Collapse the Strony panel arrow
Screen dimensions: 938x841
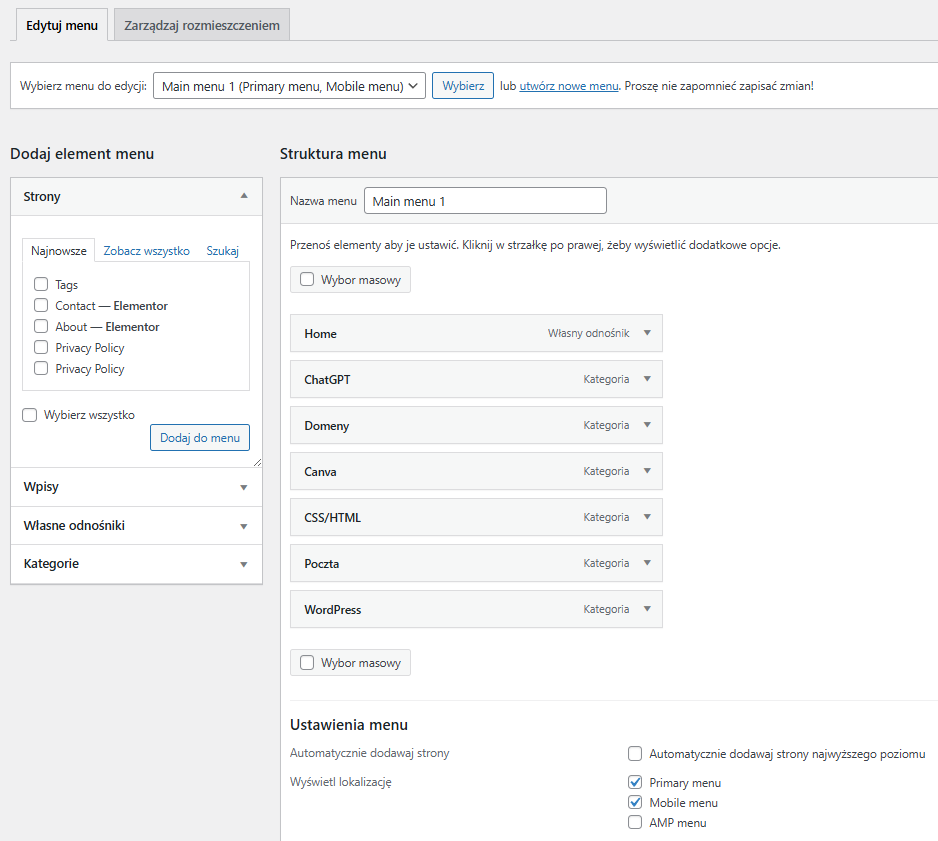click(x=244, y=196)
